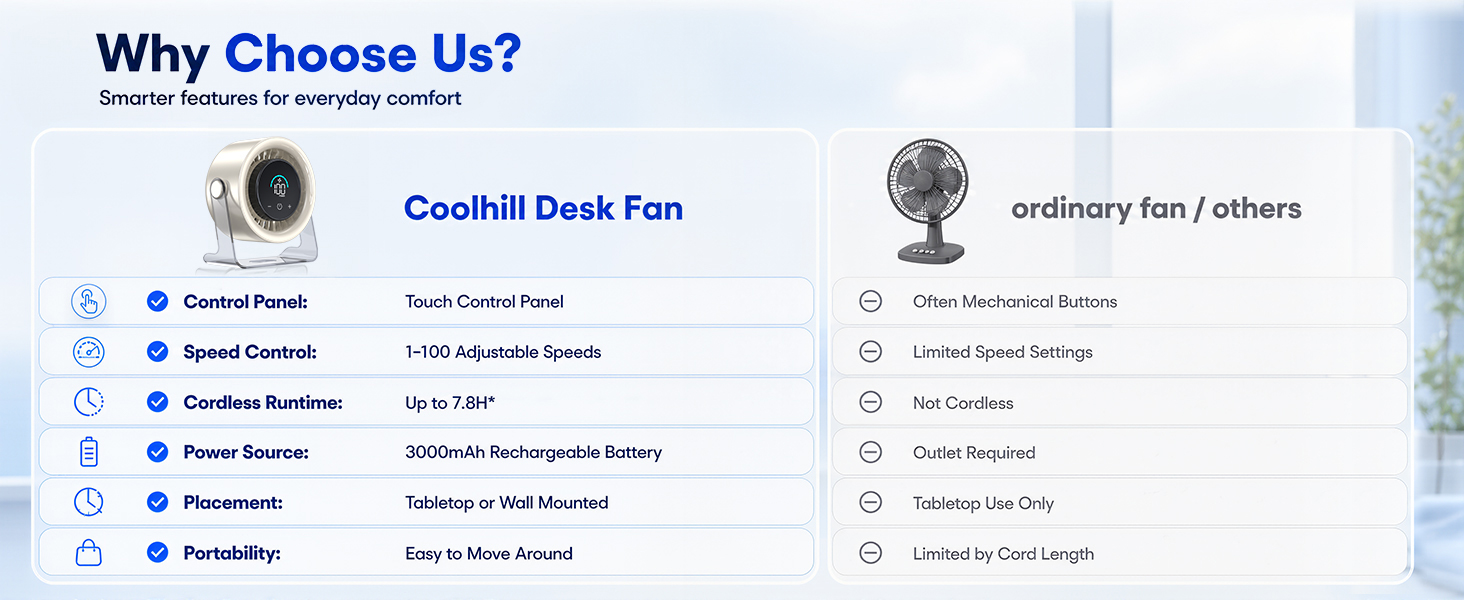Screen dimensions: 1464x600
Task: Click the minus circle beside Limited by Cord Length
Action: click(871, 553)
